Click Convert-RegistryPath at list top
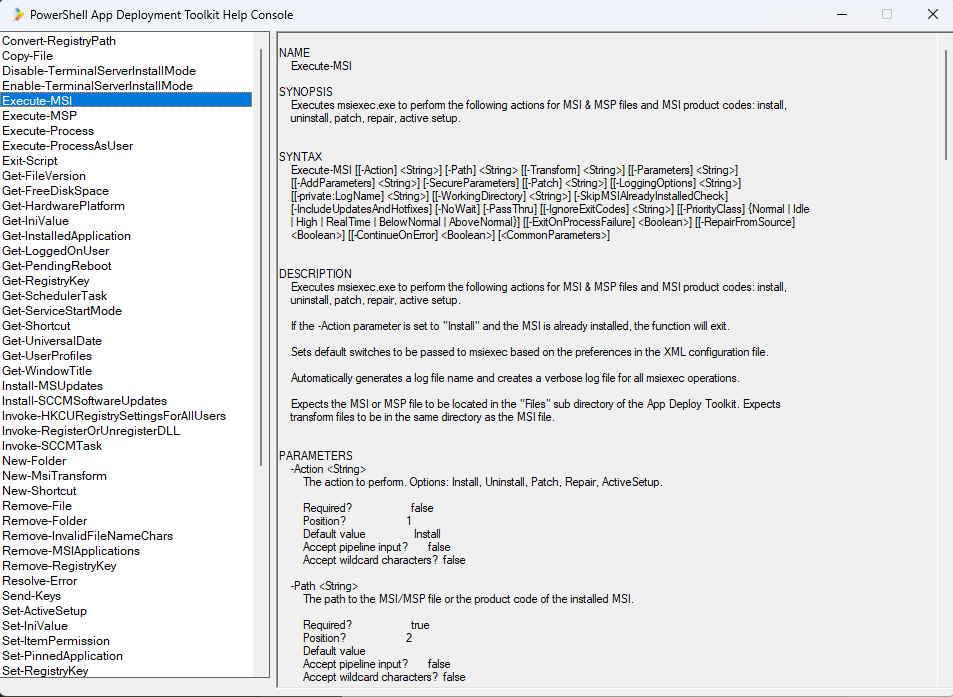Image resolution: width=953 pixels, height=697 pixels. [x=59, y=41]
